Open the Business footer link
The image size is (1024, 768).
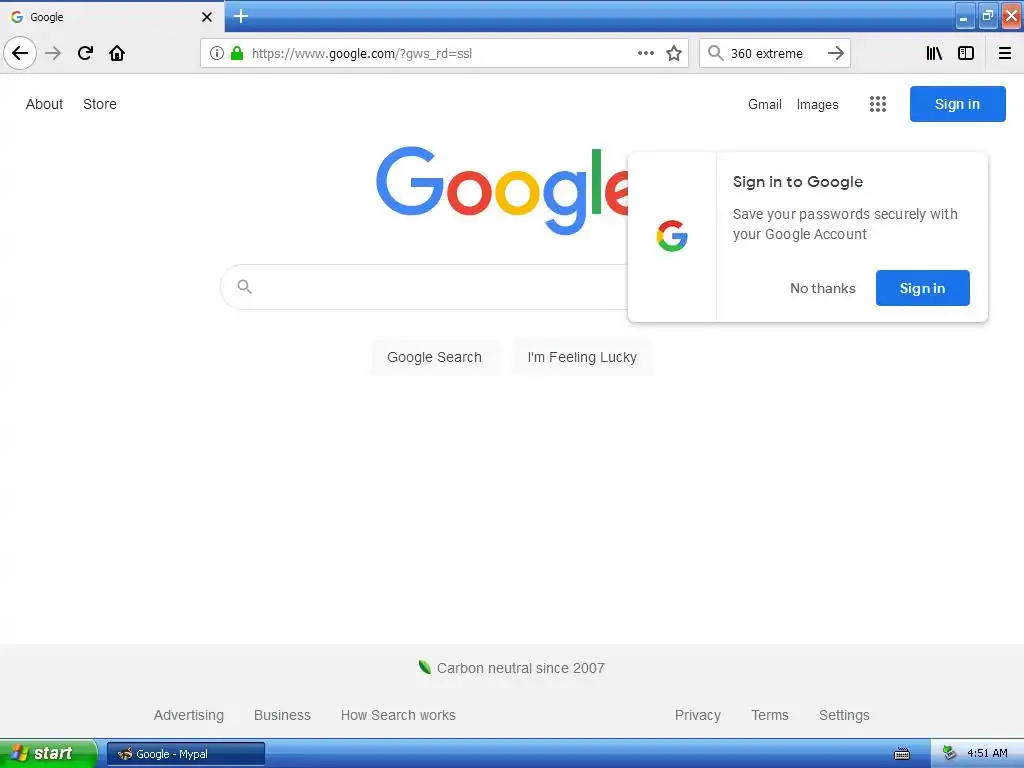282,715
